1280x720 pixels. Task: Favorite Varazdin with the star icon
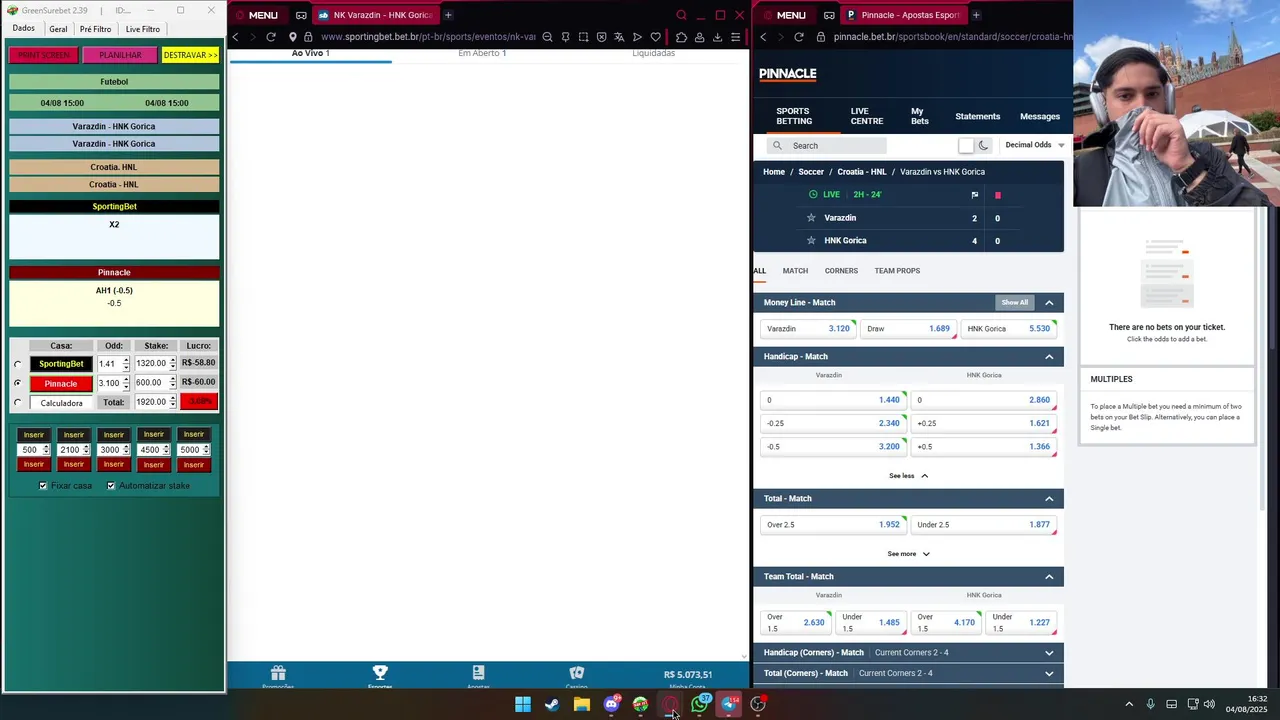[x=811, y=218]
